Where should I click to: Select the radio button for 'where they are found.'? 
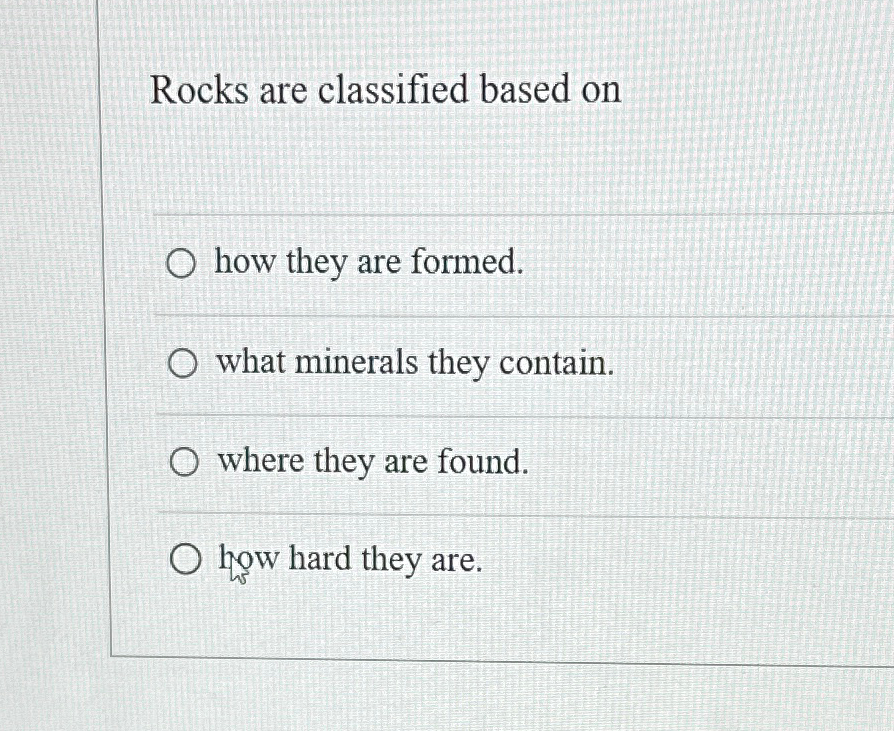click(184, 461)
